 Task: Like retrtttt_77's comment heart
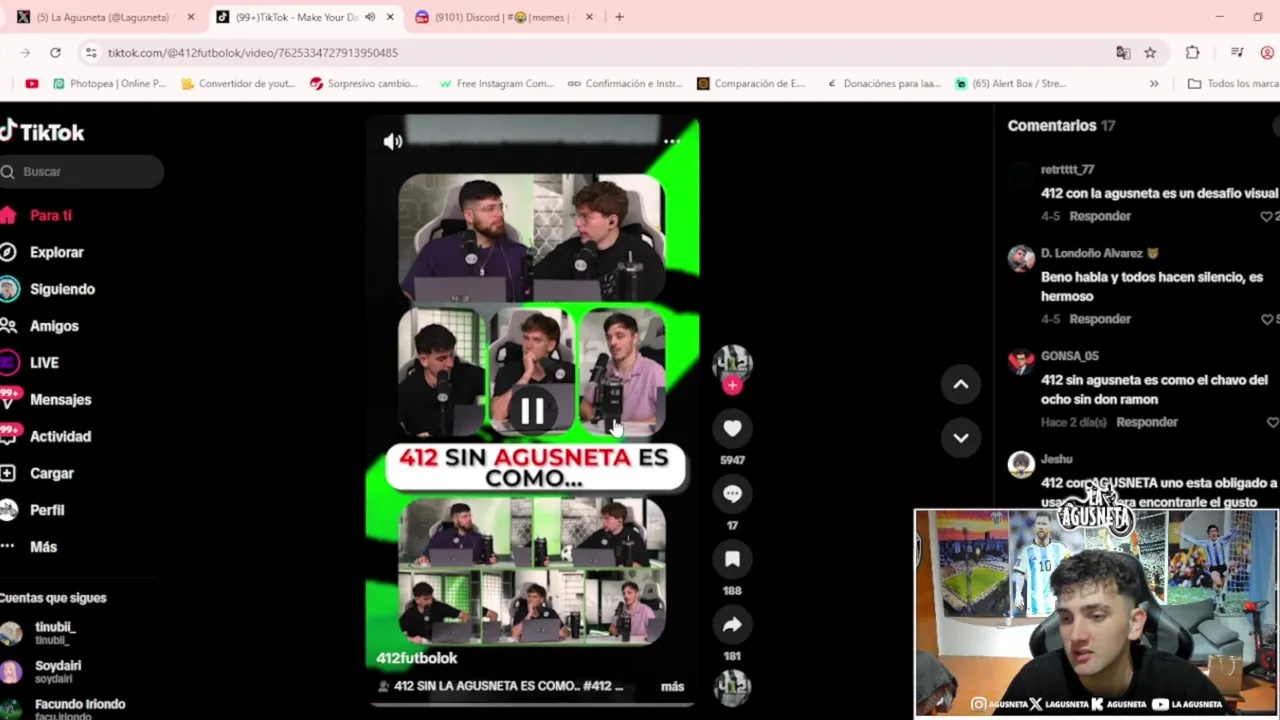[x=1267, y=216]
